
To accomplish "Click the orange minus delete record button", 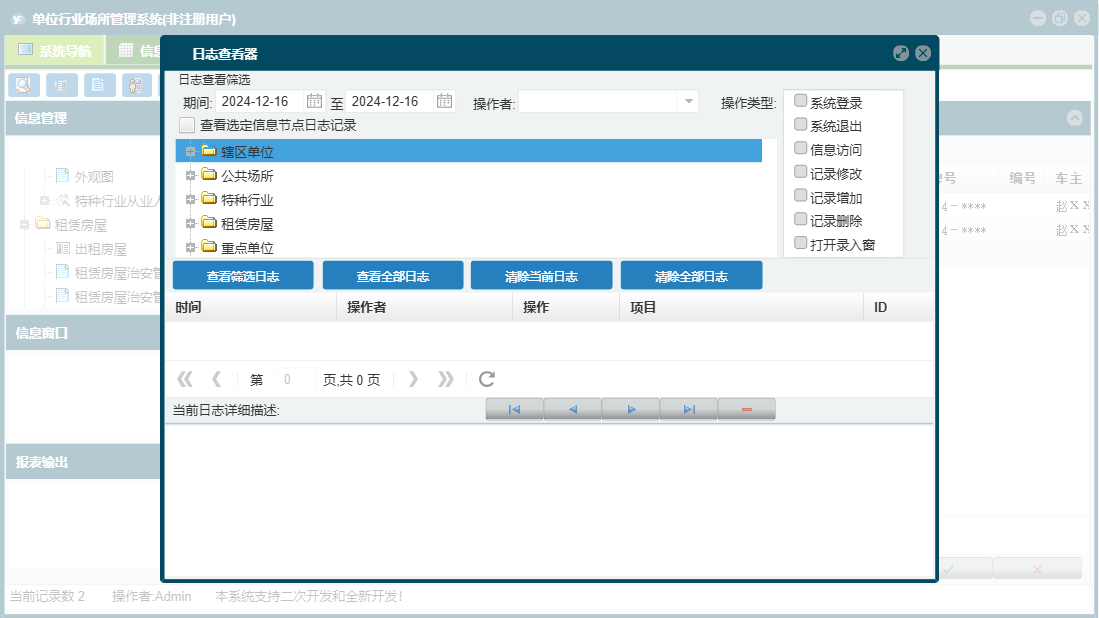I will [746, 409].
